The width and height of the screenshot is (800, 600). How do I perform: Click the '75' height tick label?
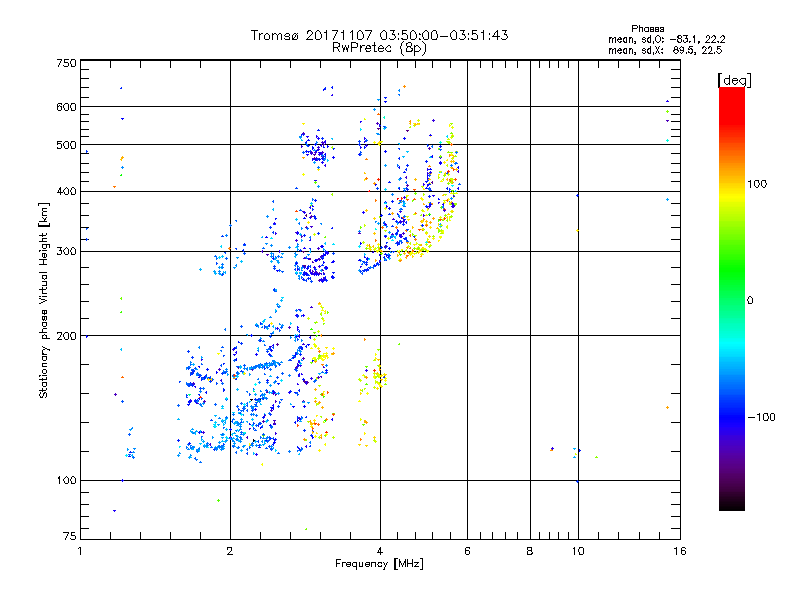pos(69,536)
